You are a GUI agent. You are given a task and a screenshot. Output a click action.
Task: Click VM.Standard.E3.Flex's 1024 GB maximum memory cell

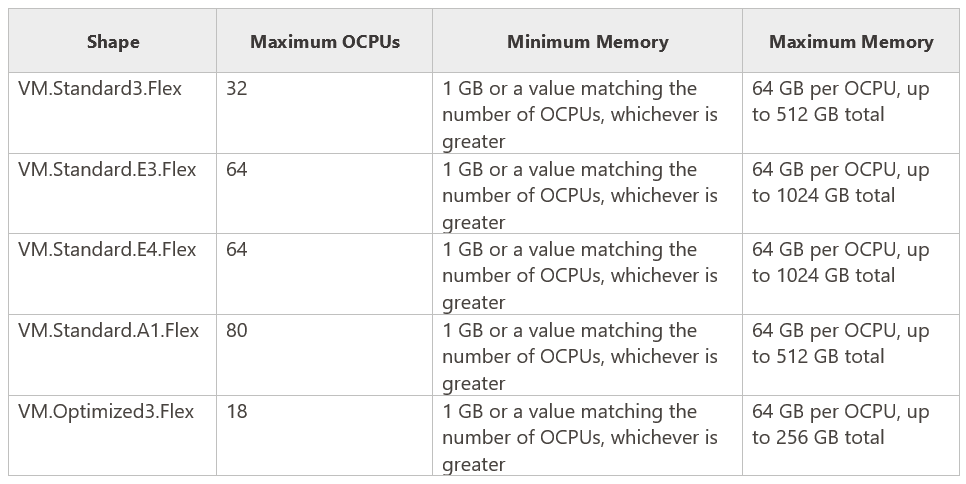tap(840, 183)
